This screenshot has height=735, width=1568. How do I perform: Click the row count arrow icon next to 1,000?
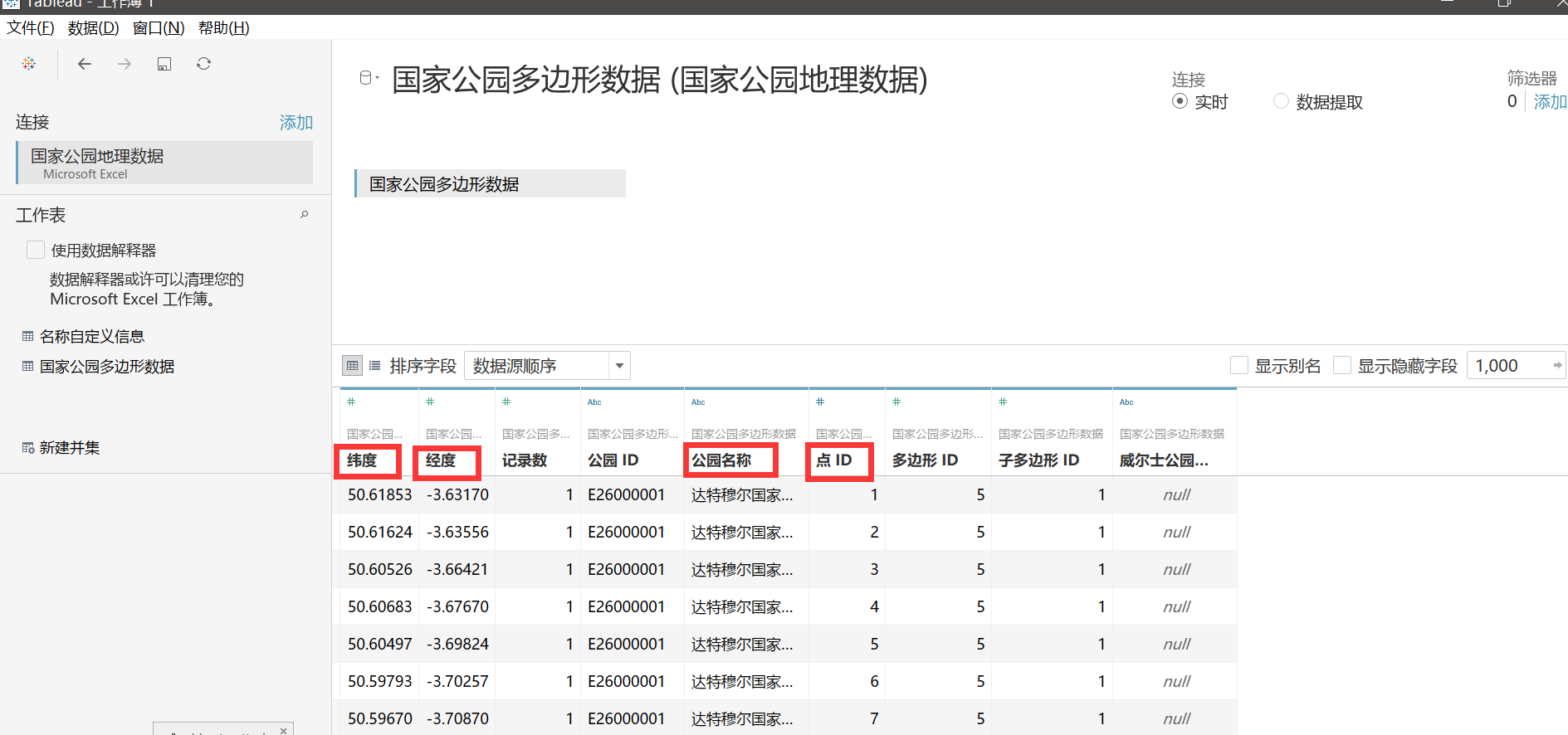click(x=1557, y=365)
